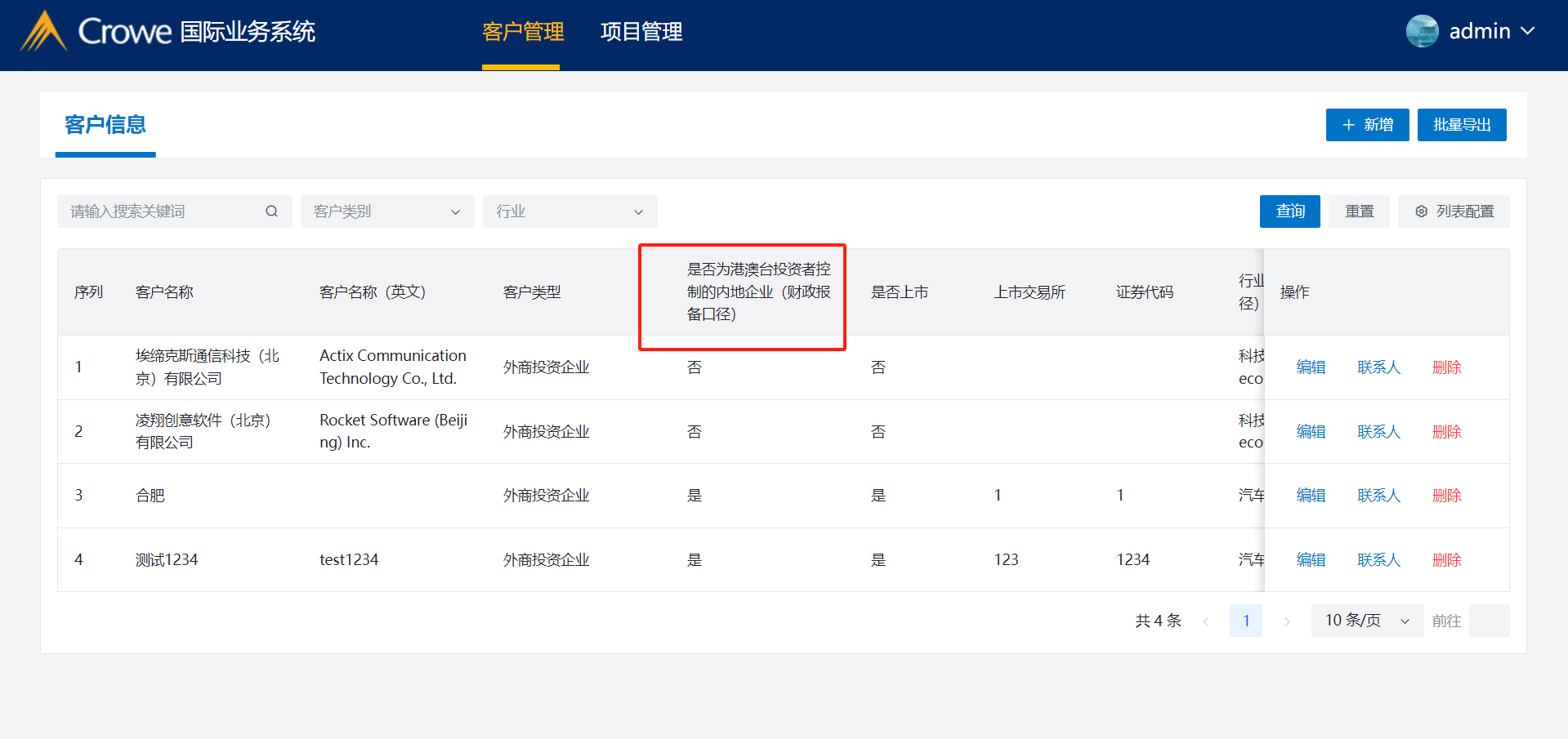
Task: Click stock exchange value 123
Action: click(x=1006, y=560)
